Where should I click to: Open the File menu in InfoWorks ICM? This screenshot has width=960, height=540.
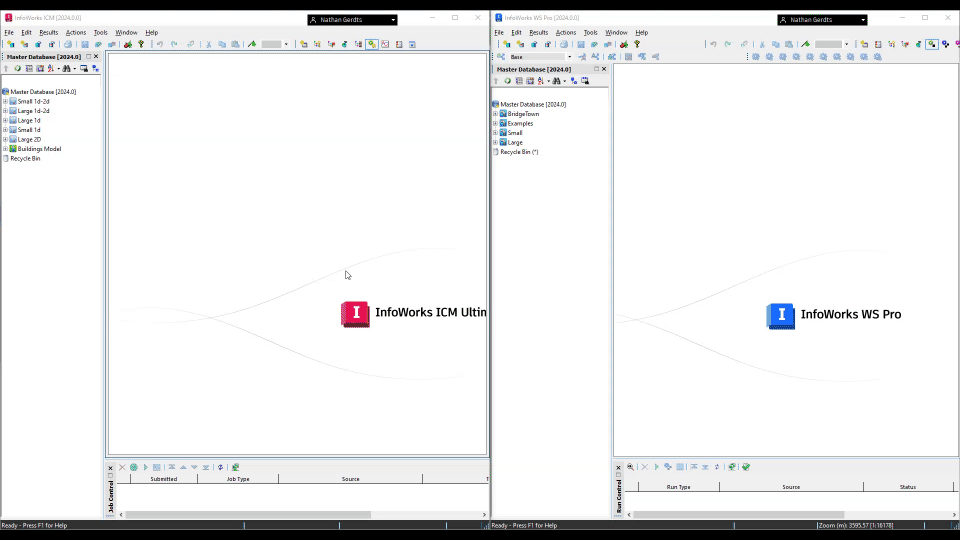(x=9, y=32)
